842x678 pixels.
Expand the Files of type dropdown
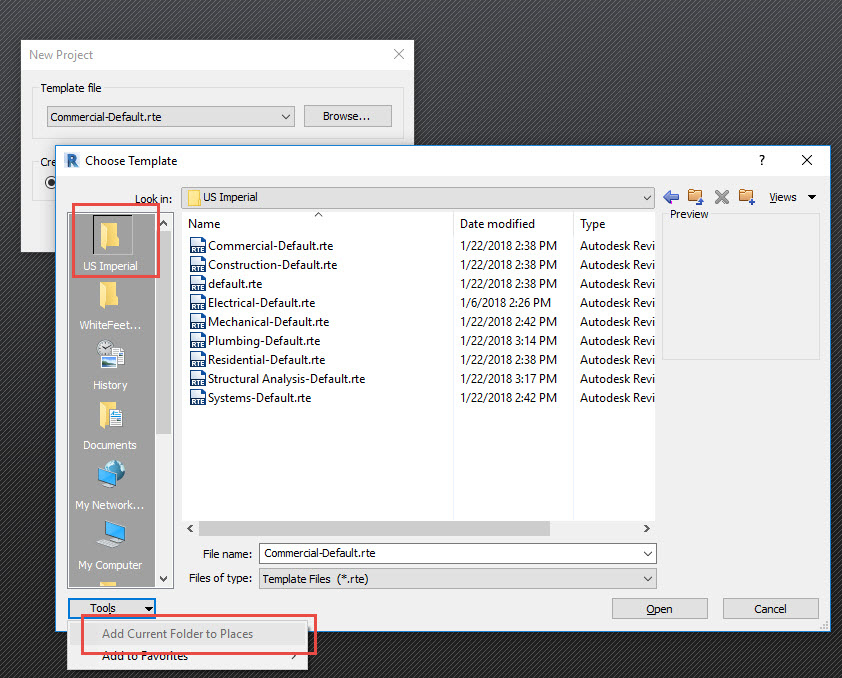[648, 578]
